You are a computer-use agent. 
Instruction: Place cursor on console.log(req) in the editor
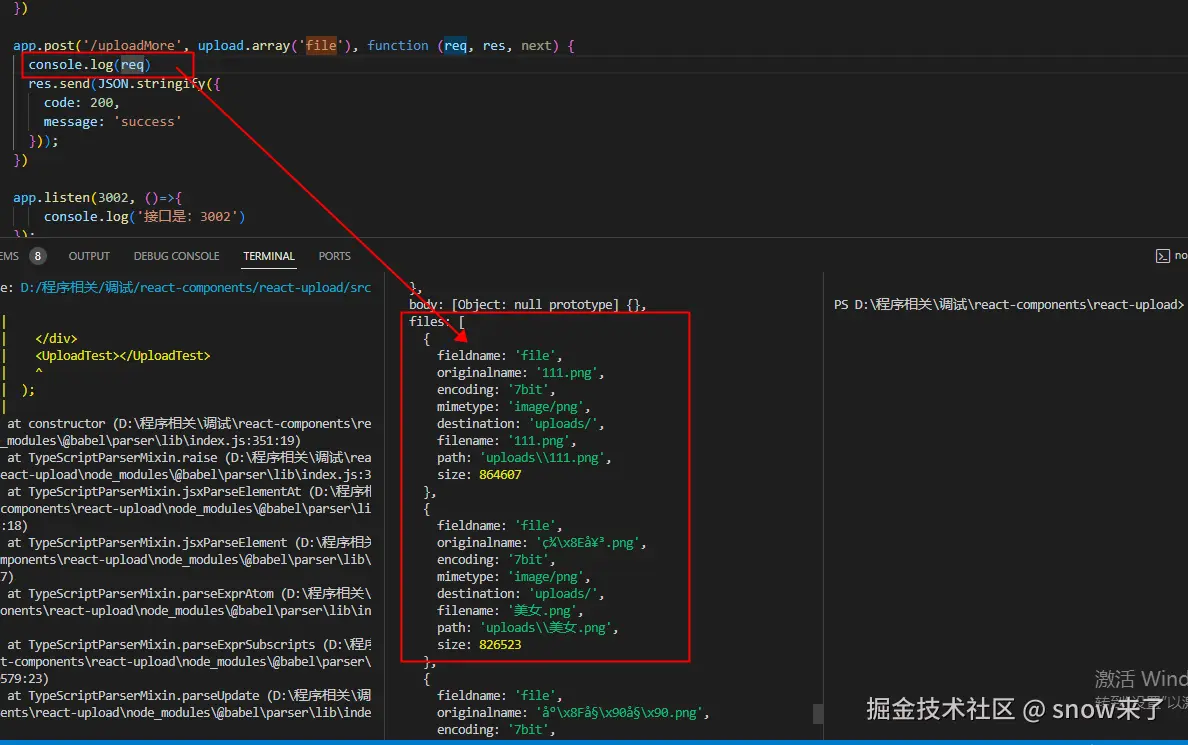[x=89, y=64]
